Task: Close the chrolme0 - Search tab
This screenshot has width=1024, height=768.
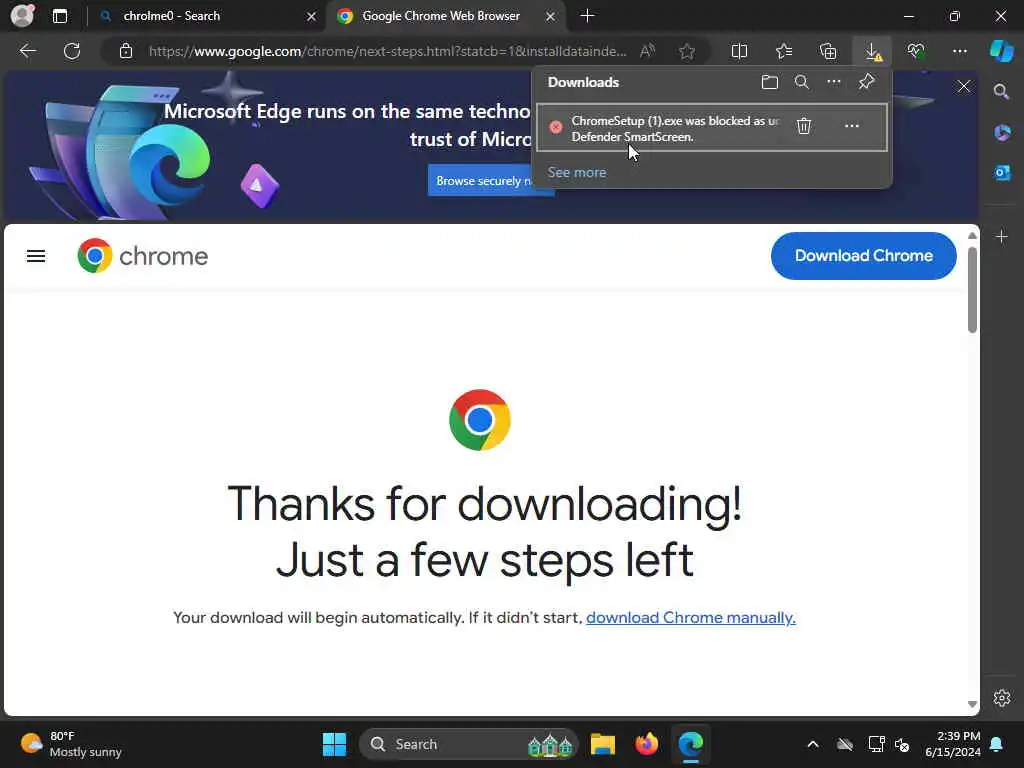Action: point(312,16)
